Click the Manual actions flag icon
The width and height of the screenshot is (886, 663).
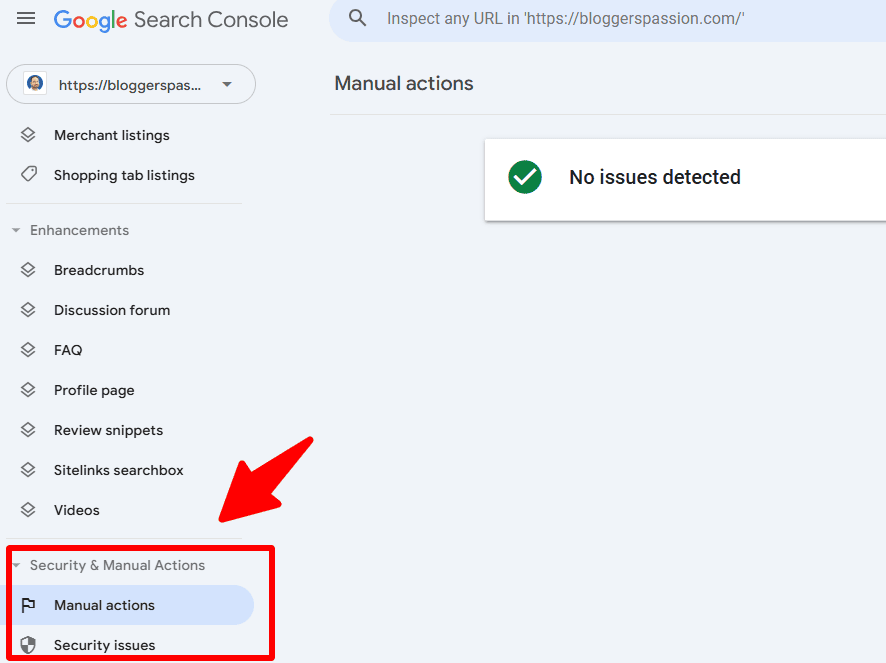coord(27,605)
